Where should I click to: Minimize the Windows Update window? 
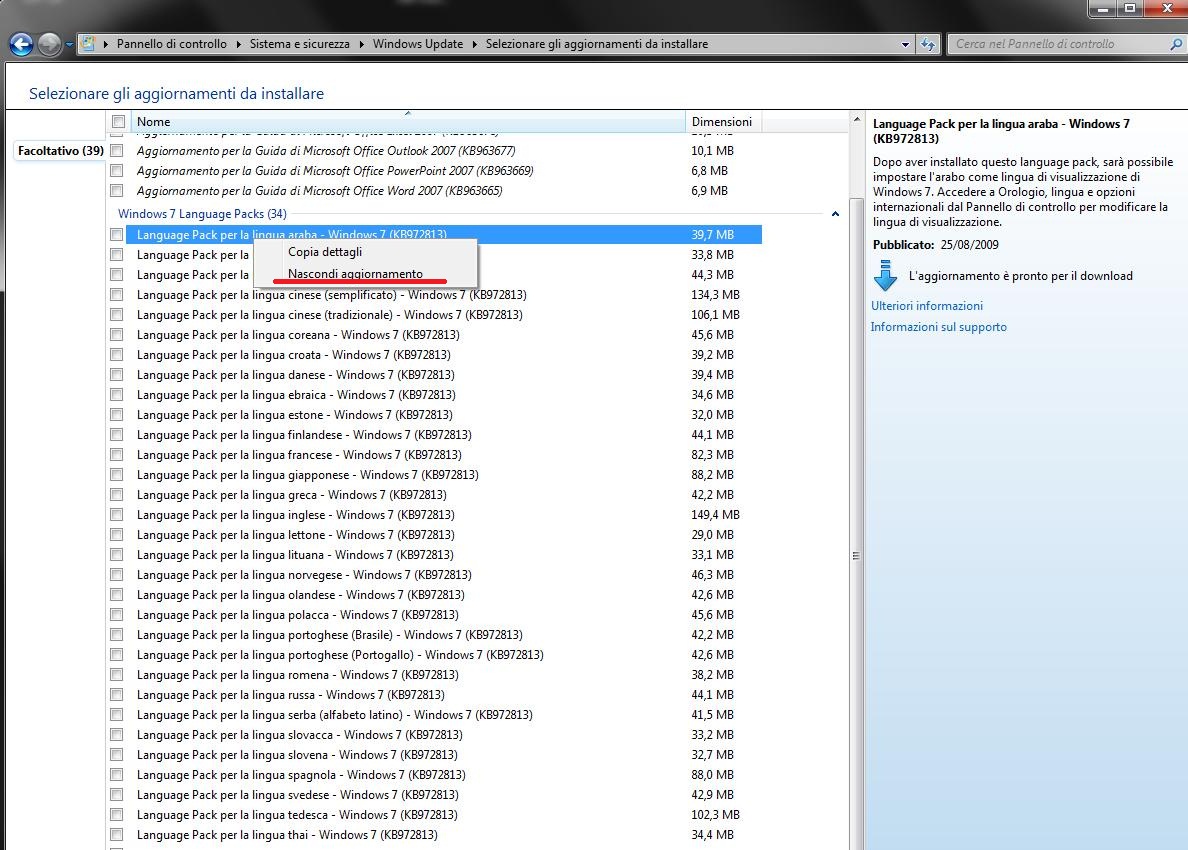[1102, 8]
